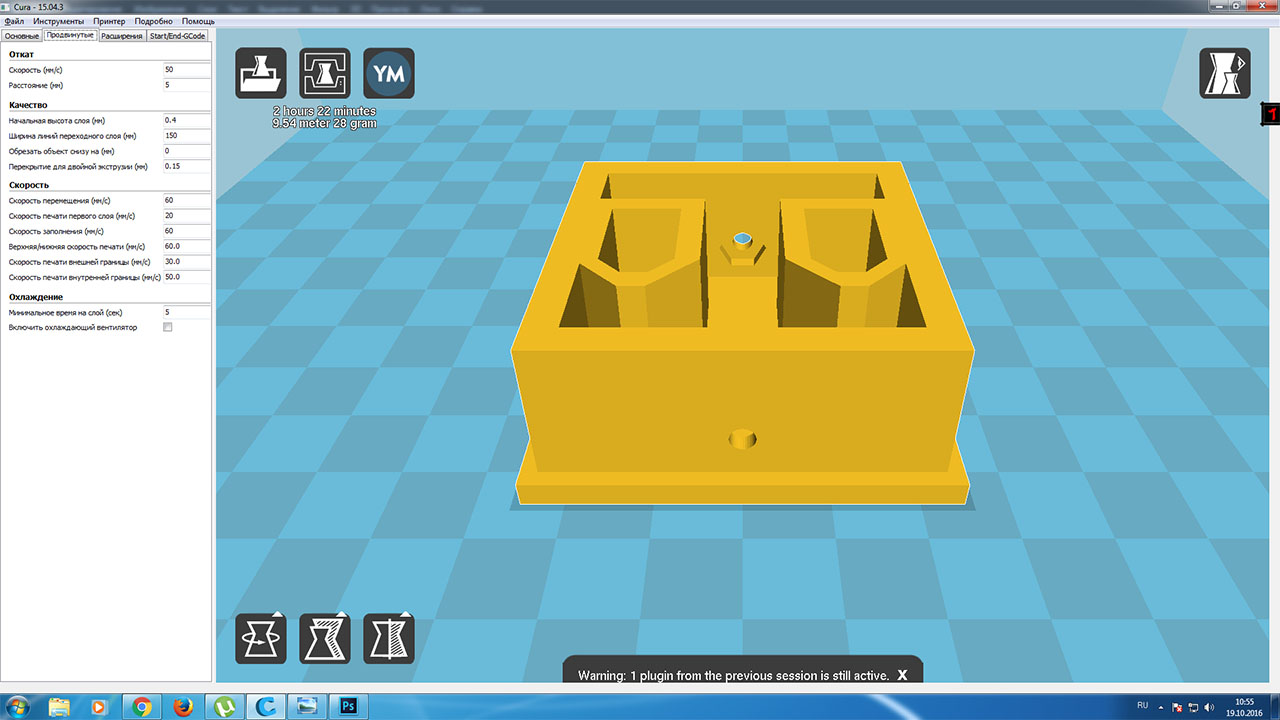The height and width of the screenshot is (720, 1280).
Task: Click the 'Скорость перемещения' value field
Action: point(186,200)
